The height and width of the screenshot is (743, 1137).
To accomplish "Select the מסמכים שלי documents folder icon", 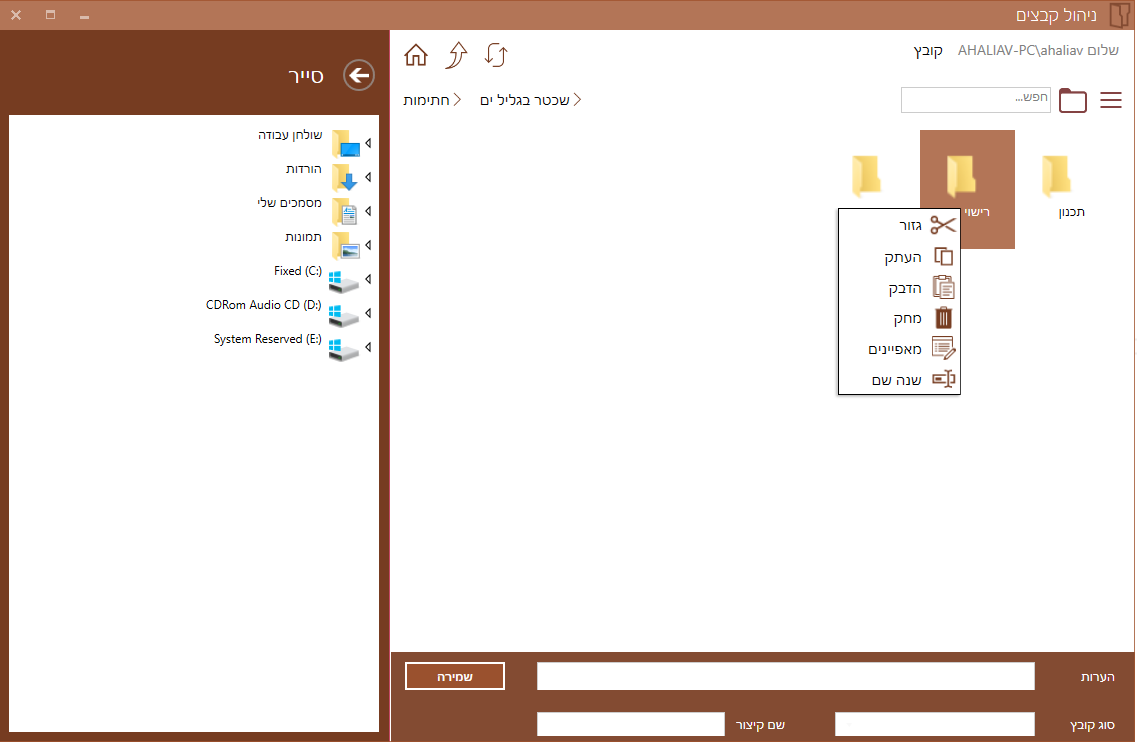I will [346, 212].
